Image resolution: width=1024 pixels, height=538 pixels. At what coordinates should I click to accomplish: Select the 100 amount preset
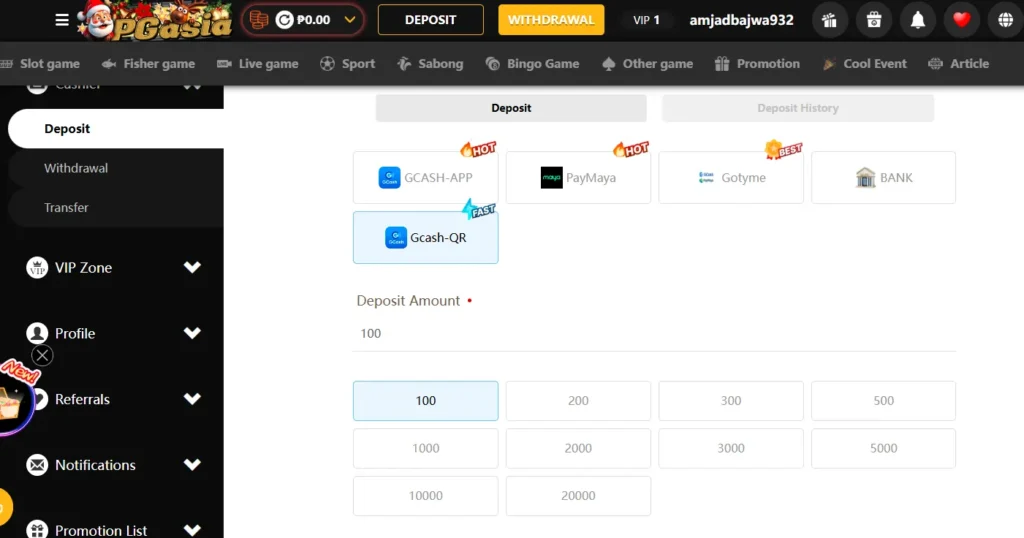coord(426,401)
